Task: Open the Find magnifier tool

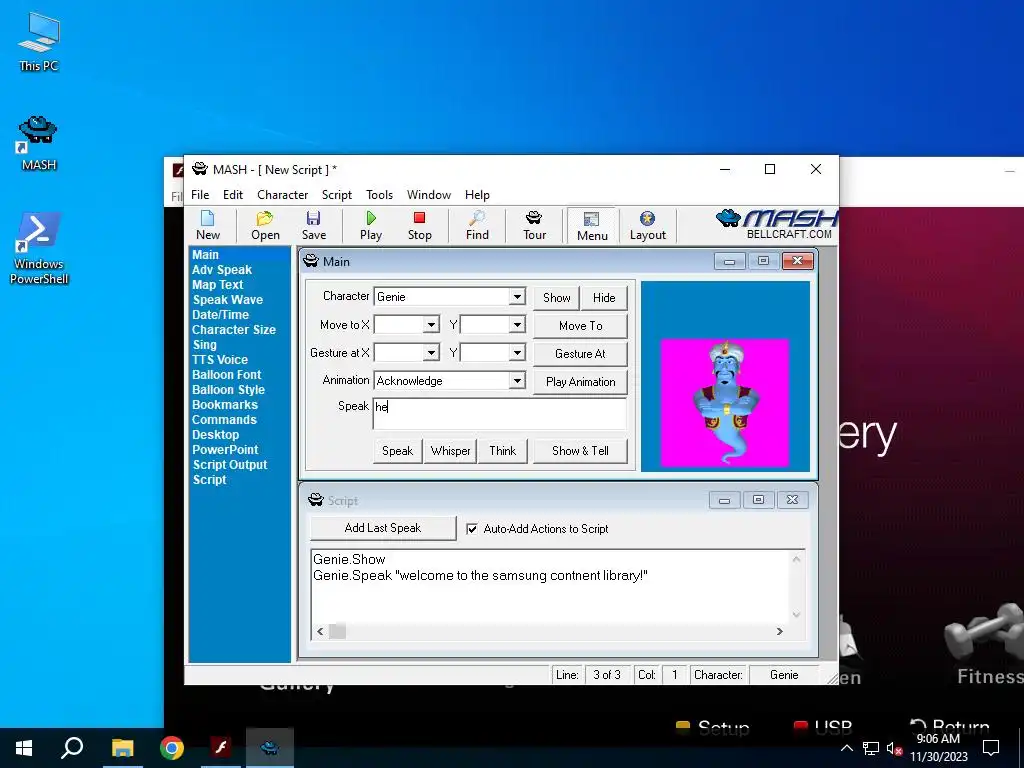Action: click(x=477, y=225)
